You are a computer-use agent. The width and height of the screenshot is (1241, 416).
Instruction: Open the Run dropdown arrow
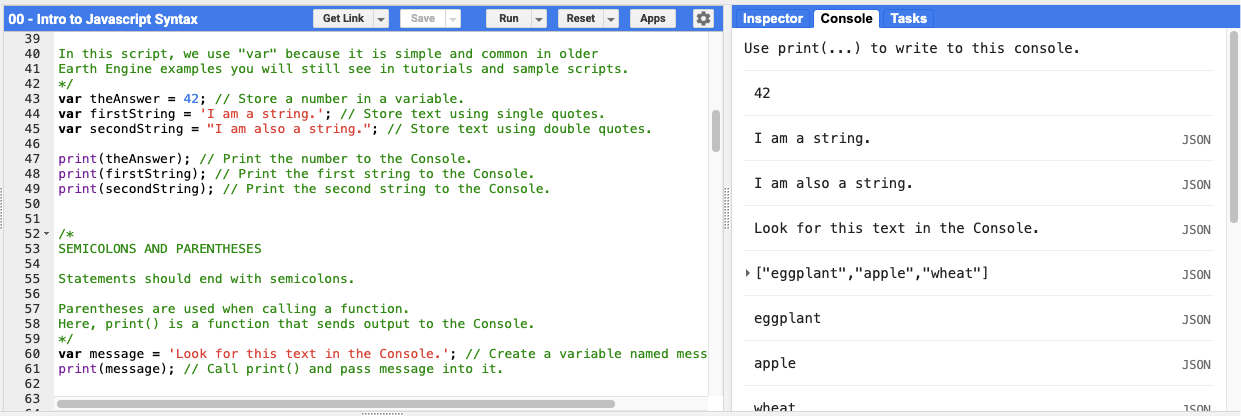tap(538, 18)
